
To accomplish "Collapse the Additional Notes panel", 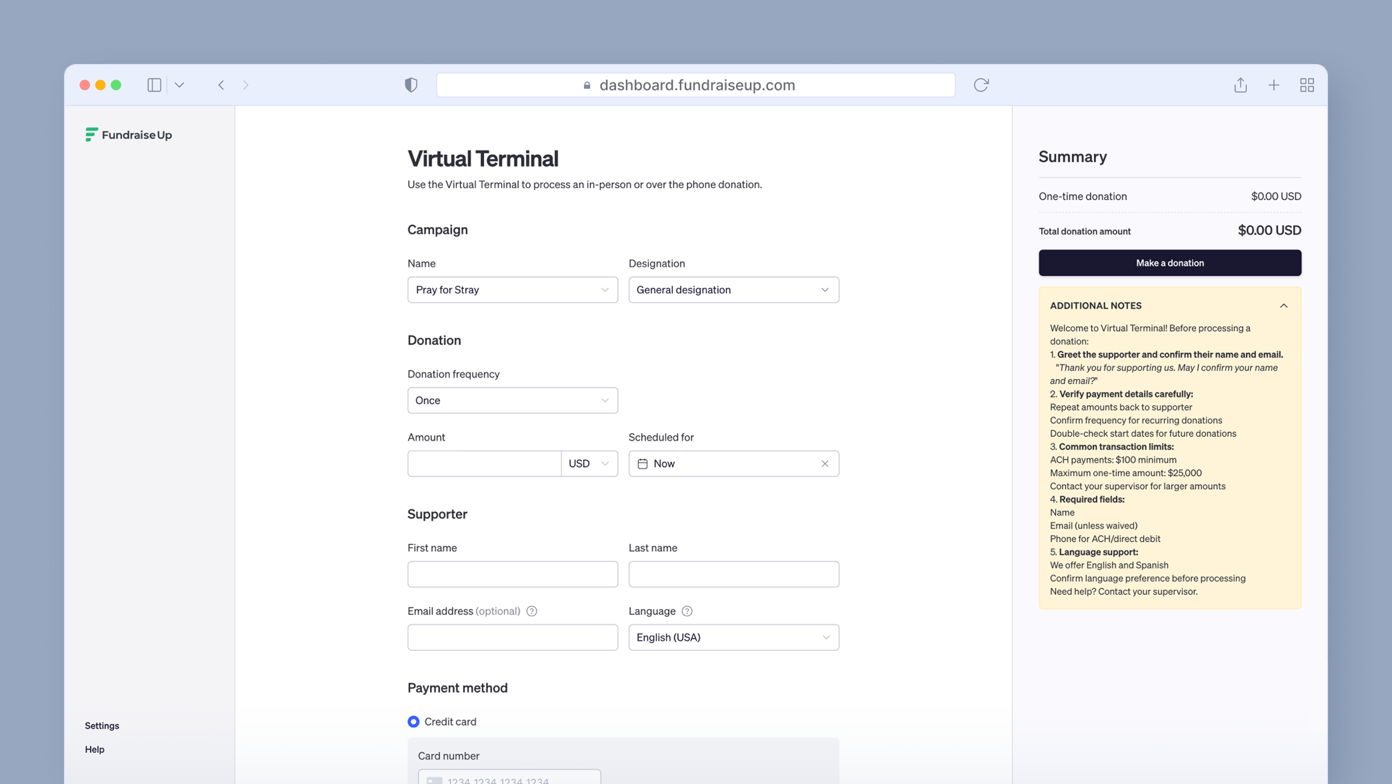I will point(1284,305).
